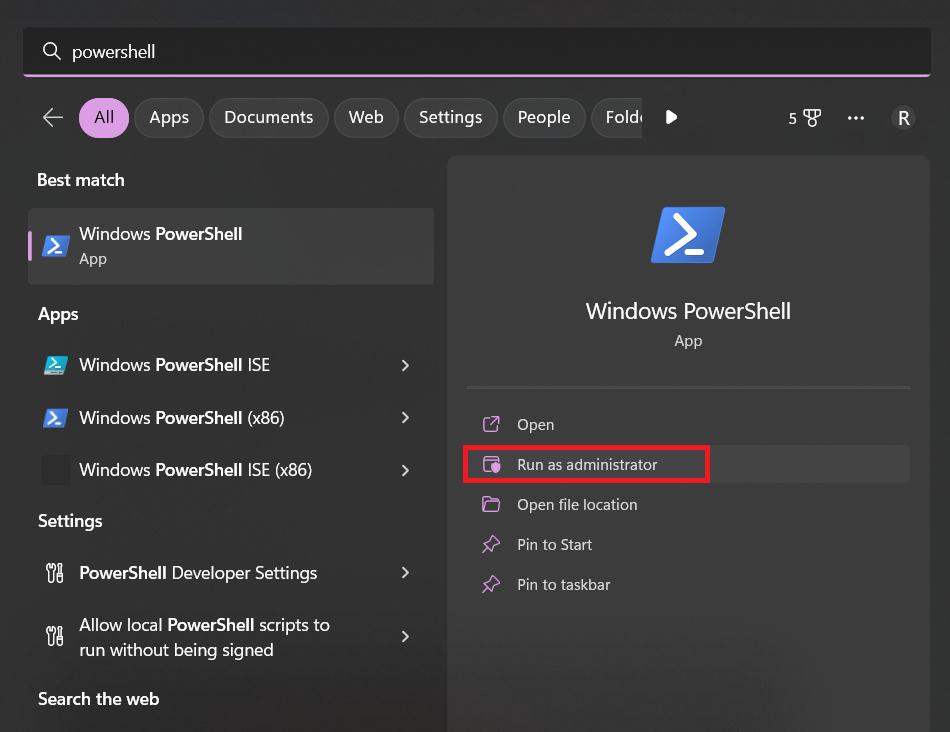This screenshot has width=950, height=732.
Task: Expand Windows PowerShell ISE options chevron
Action: [405, 365]
